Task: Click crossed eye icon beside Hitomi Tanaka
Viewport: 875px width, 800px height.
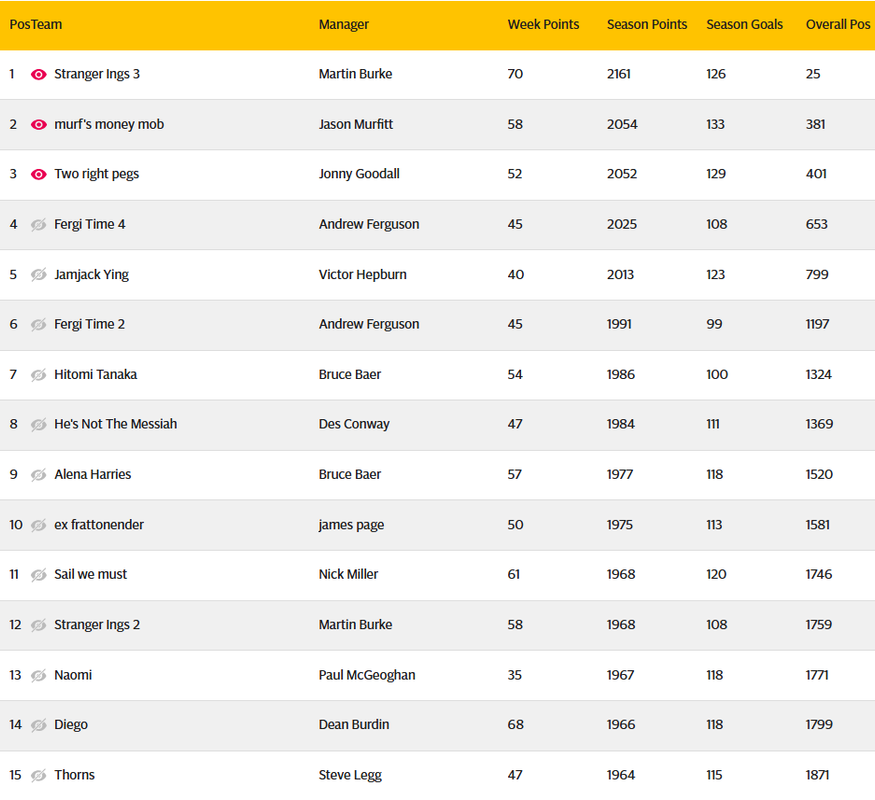Action: tap(39, 375)
